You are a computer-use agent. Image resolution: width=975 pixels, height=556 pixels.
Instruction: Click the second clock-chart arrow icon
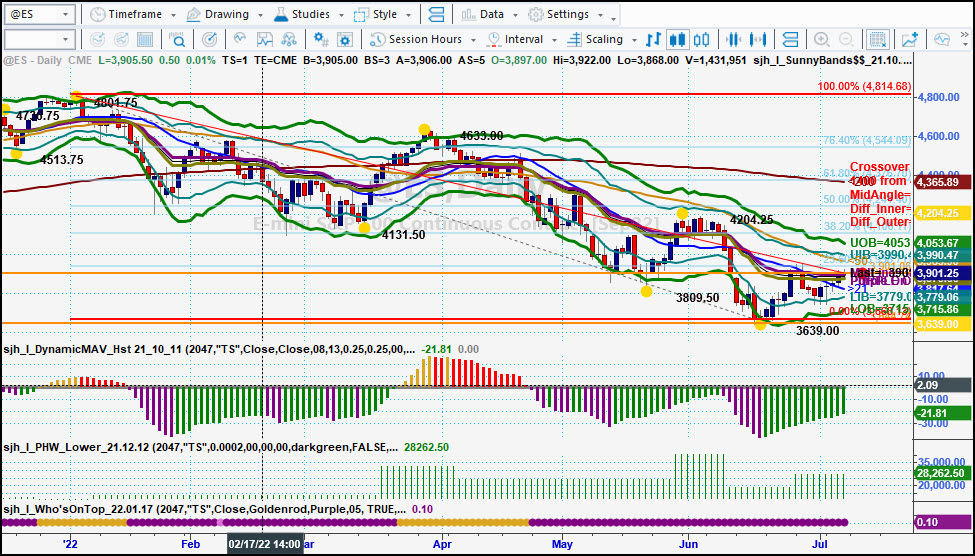[x=121, y=40]
